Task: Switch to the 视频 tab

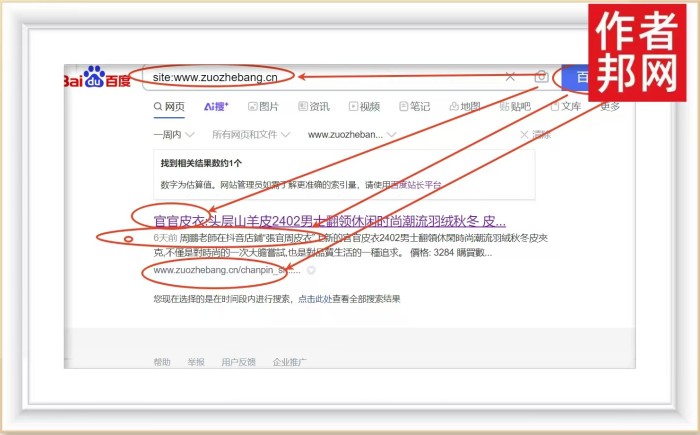Action: pyautogui.click(x=364, y=106)
